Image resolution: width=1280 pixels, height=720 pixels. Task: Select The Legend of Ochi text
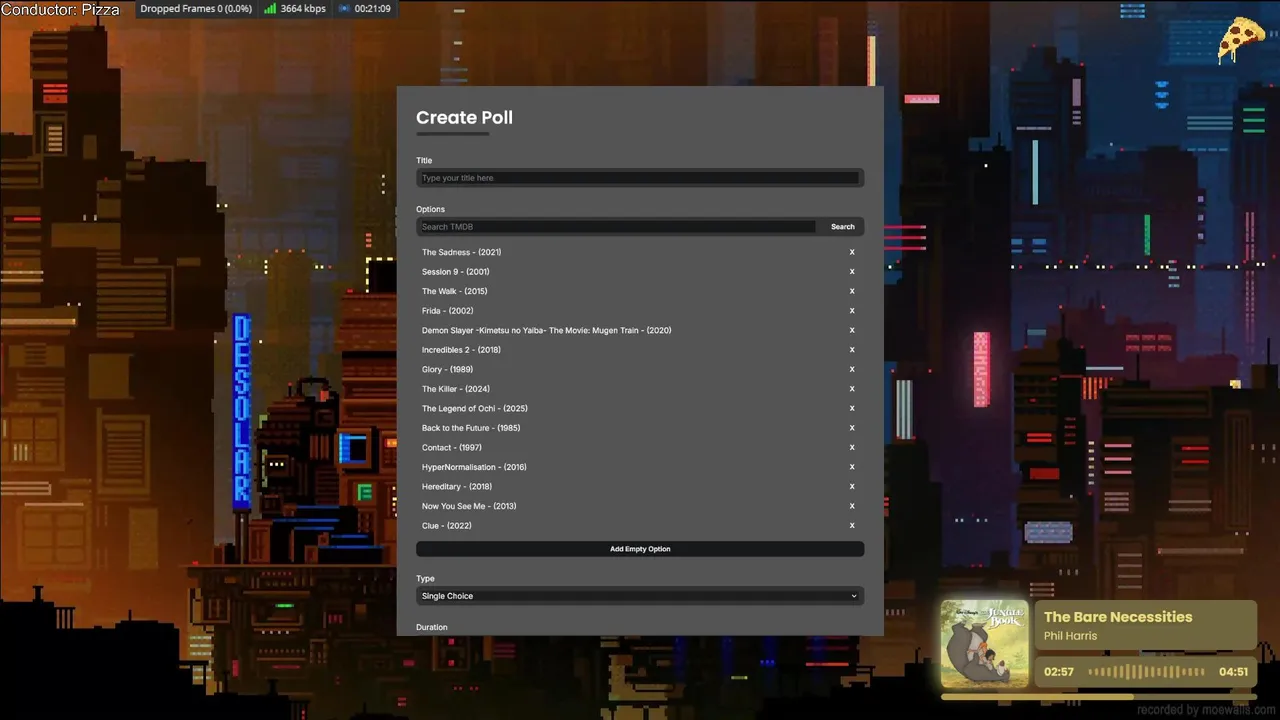[x=475, y=408]
